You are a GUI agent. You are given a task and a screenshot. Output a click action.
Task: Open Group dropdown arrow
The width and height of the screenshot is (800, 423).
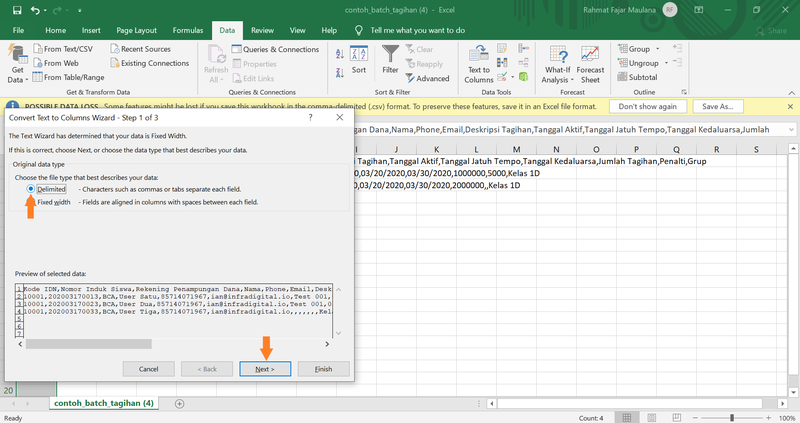(x=658, y=49)
